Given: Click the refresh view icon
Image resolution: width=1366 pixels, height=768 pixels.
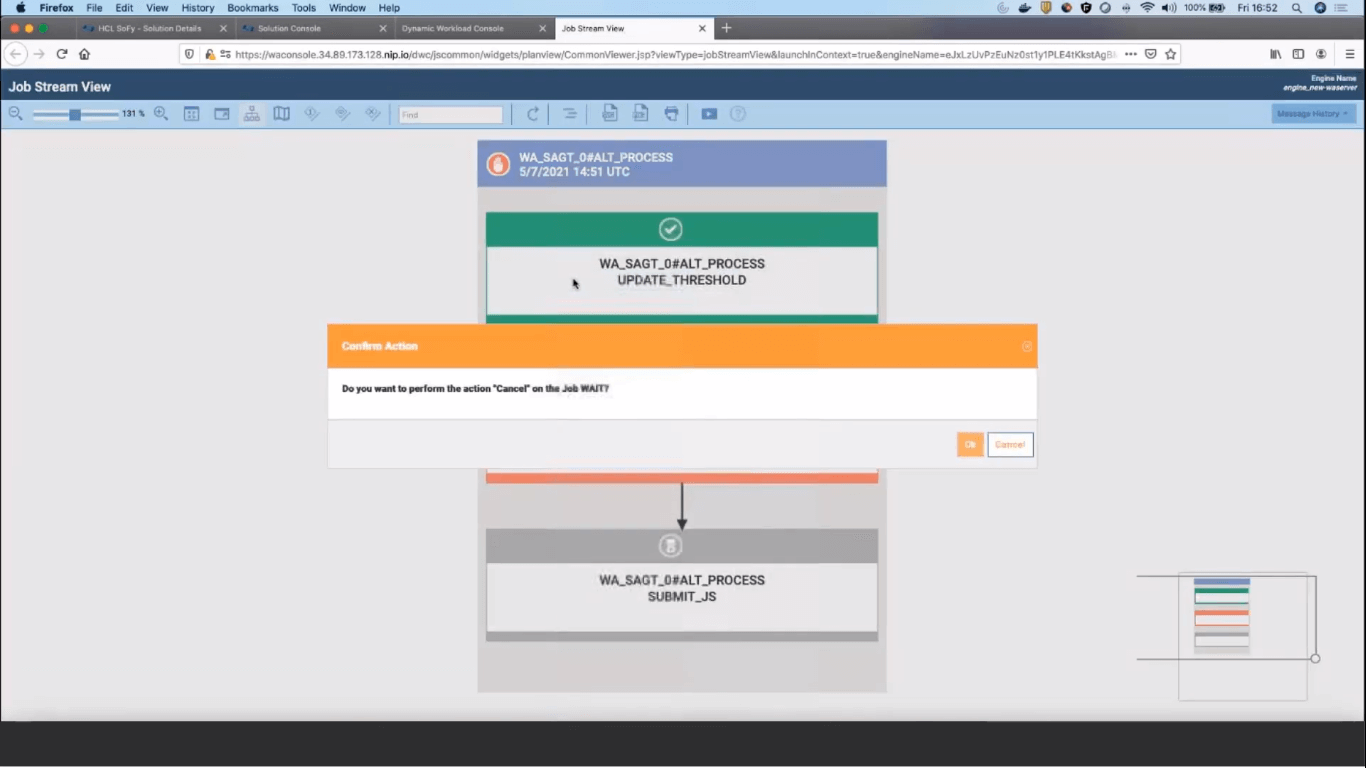Looking at the screenshot, I should 533,113.
